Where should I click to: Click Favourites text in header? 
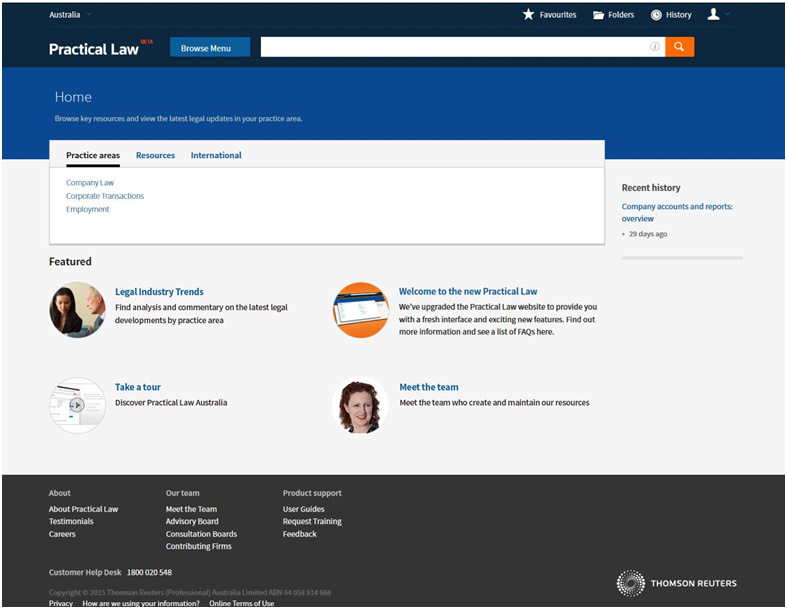point(558,15)
